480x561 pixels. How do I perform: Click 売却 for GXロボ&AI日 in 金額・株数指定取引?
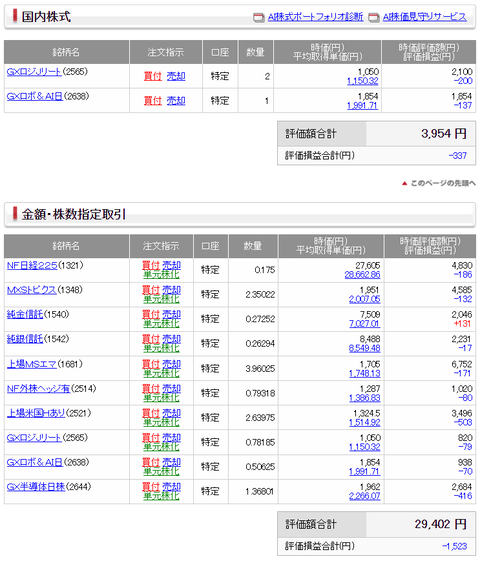[172, 462]
